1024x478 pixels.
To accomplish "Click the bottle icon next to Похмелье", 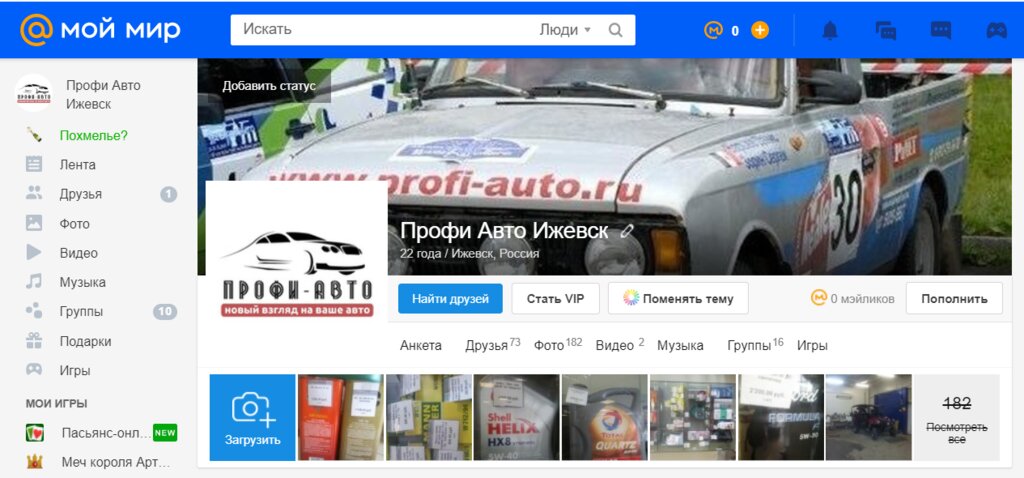I will coord(34,135).
